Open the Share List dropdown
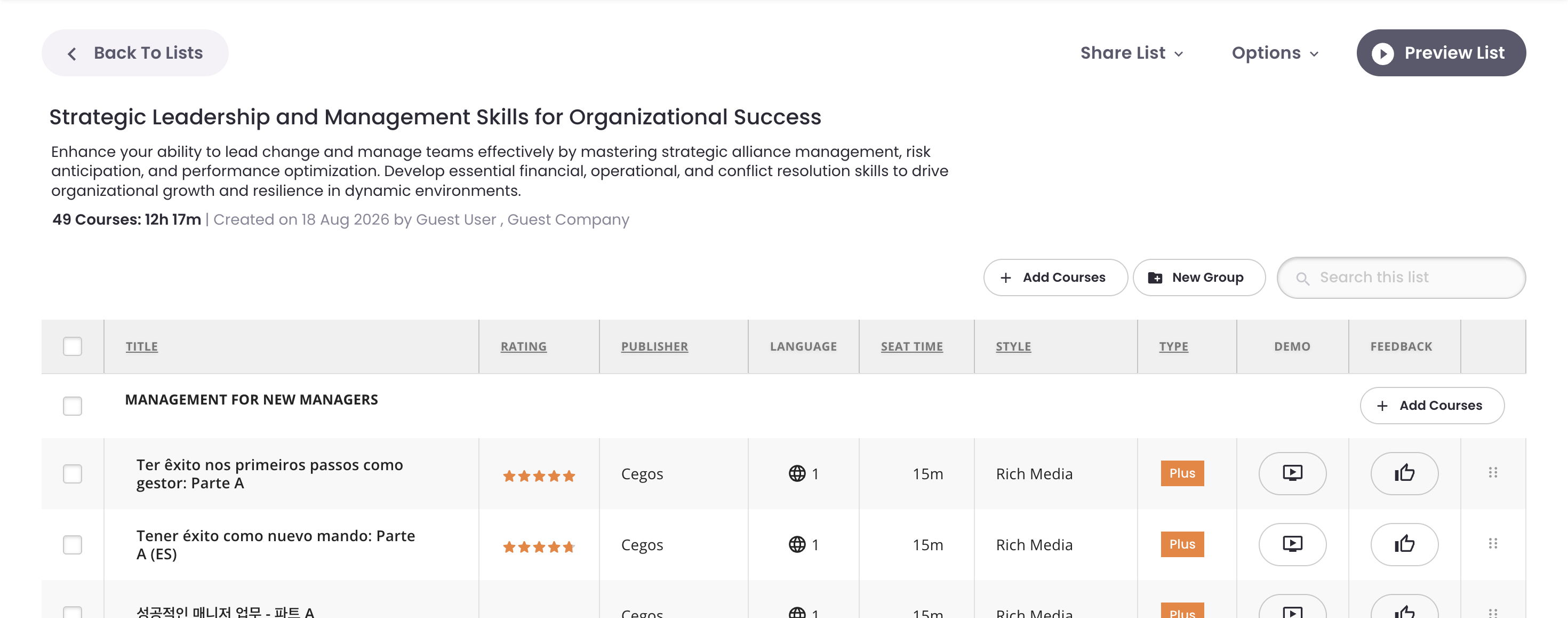 (1132, 53)
